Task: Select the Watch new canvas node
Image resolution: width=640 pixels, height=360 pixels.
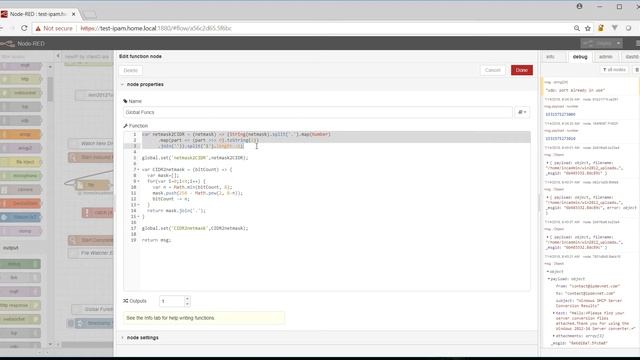Action: click(x=92, y=144)
